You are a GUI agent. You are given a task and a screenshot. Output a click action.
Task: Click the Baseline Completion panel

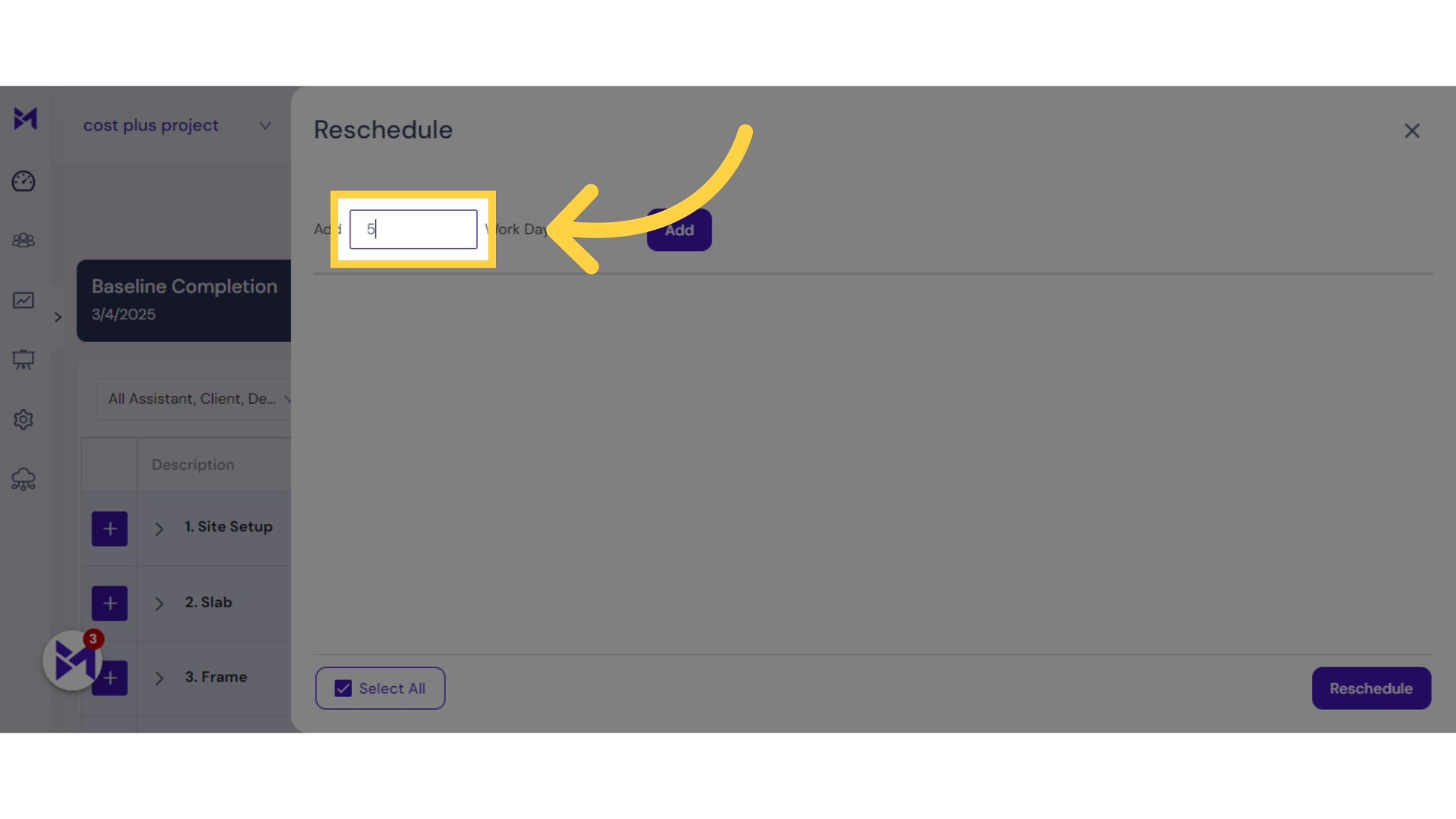(x=184, y=299)
